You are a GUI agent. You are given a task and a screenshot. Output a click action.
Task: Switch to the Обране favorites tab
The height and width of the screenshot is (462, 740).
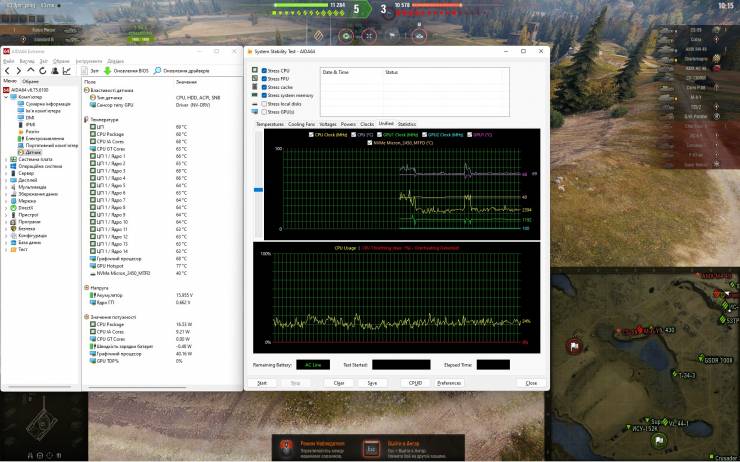(x=31, y=82)
